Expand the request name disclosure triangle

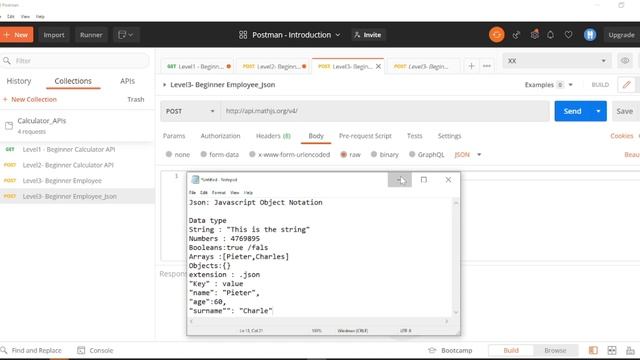click(x=164, y=85)
